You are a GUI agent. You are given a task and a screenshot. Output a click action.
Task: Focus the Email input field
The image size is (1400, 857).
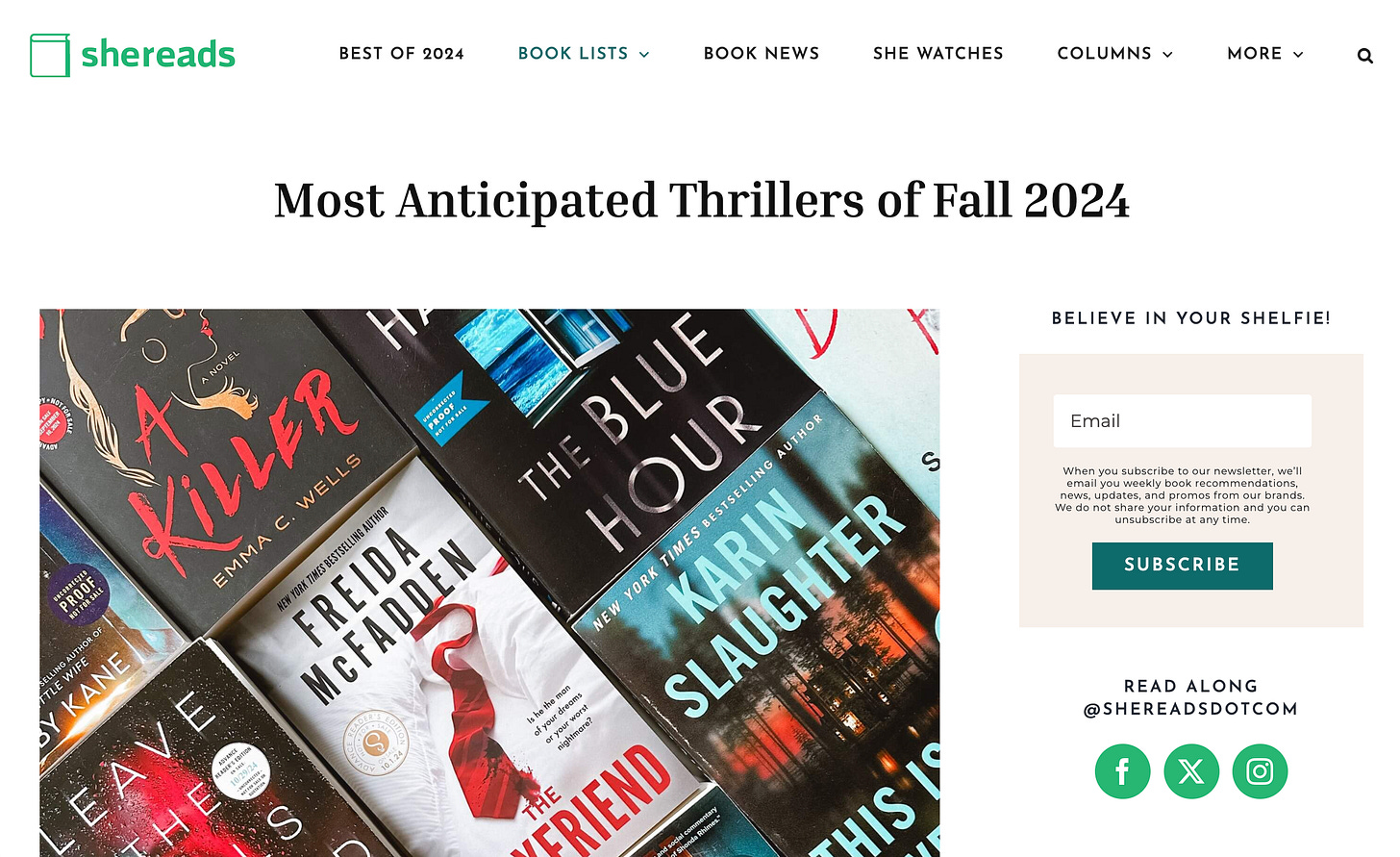pos(1183,420)
